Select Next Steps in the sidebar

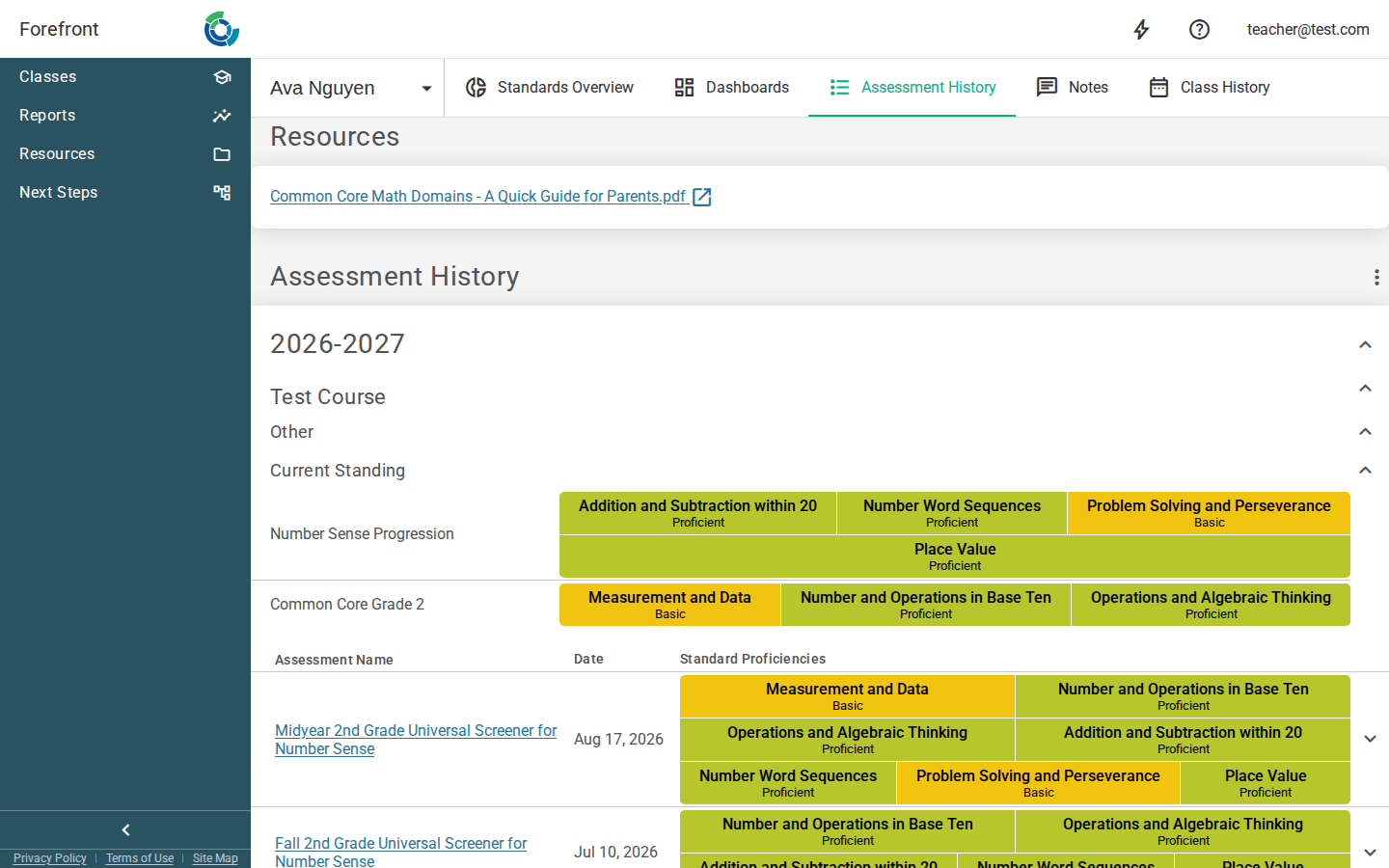125,193
